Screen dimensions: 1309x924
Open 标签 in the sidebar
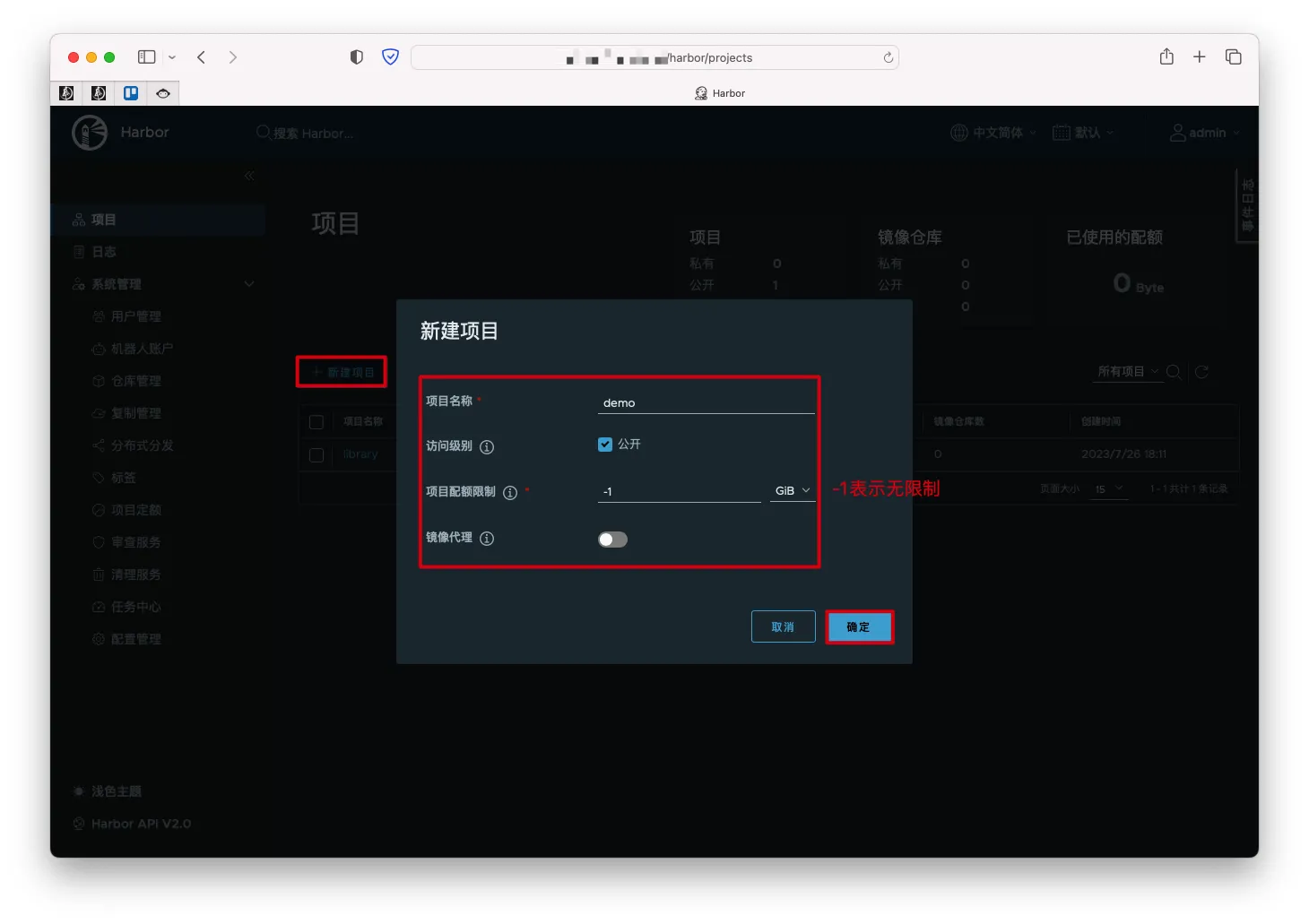point(124,478)
